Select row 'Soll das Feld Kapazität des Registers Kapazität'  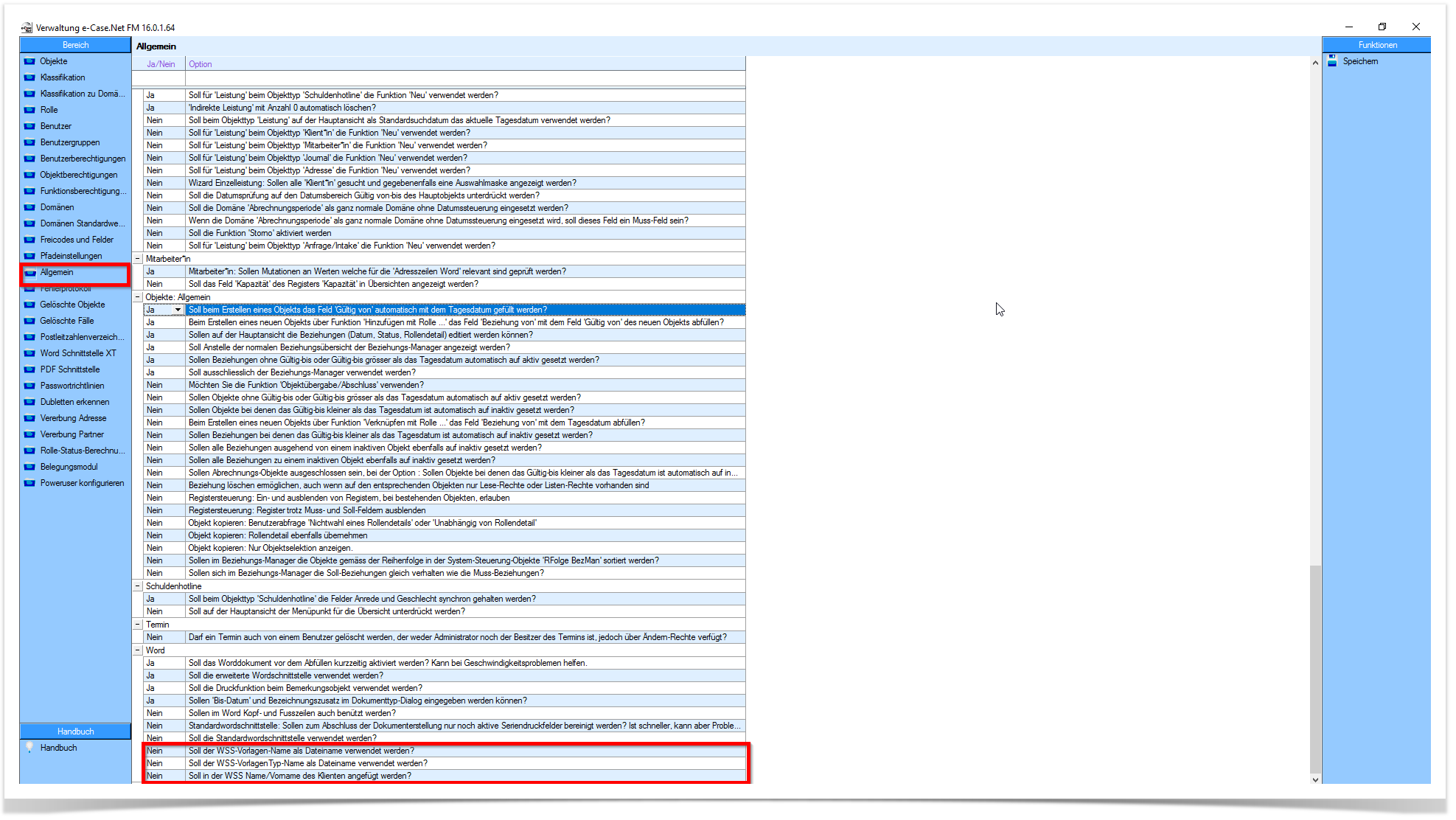[x=444, y=284]
